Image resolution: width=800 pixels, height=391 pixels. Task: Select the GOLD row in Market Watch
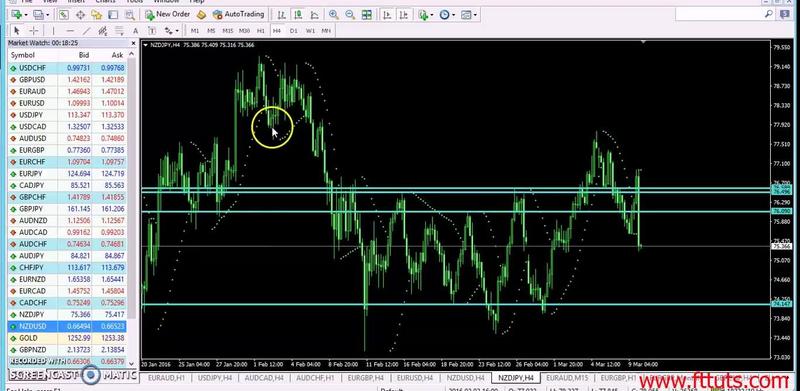[67, 338]
